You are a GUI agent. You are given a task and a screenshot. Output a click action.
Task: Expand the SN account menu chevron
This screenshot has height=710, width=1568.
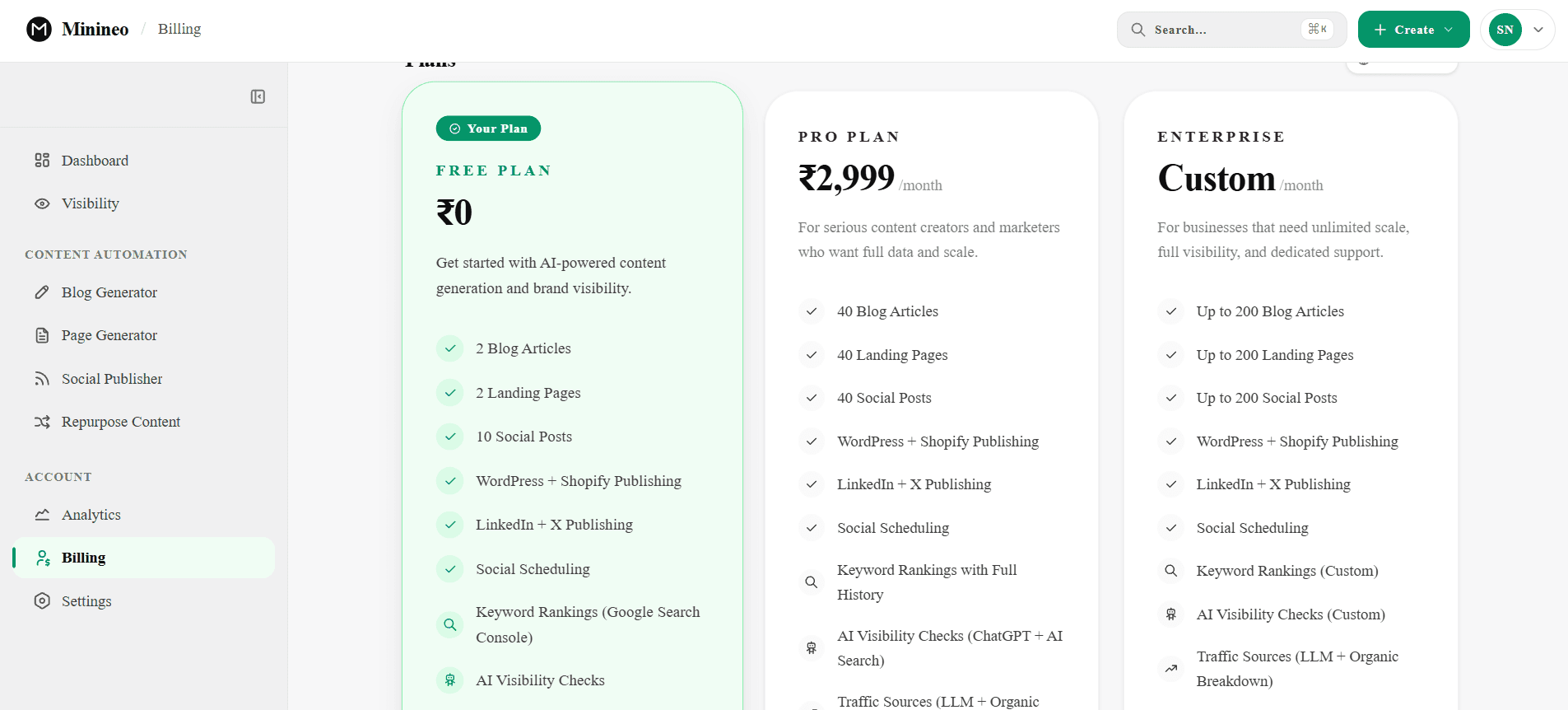tap(1538, 30)
